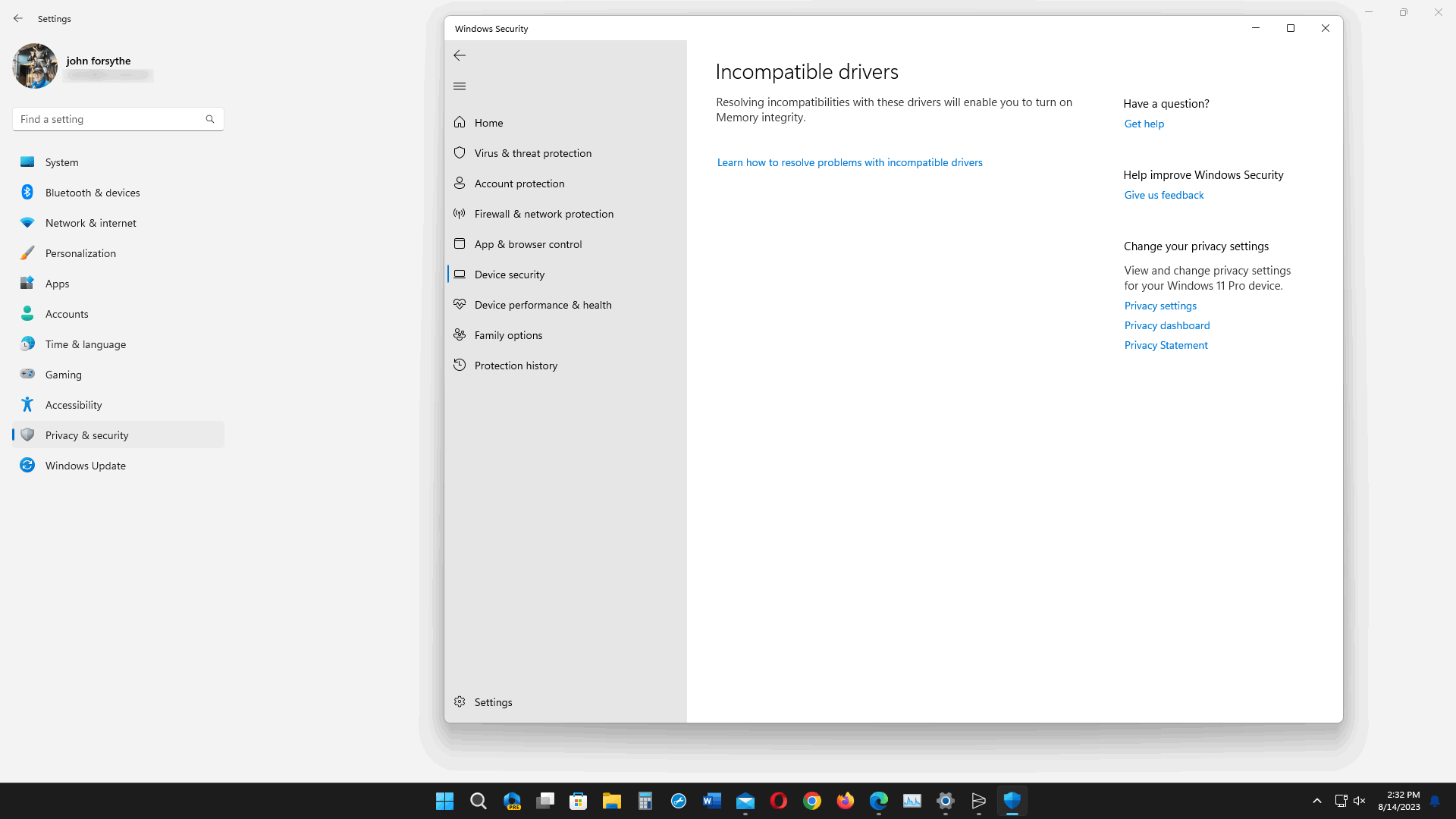The image size is (1456, 819).
Task: Open Family options page
Action: coord(565,335)
